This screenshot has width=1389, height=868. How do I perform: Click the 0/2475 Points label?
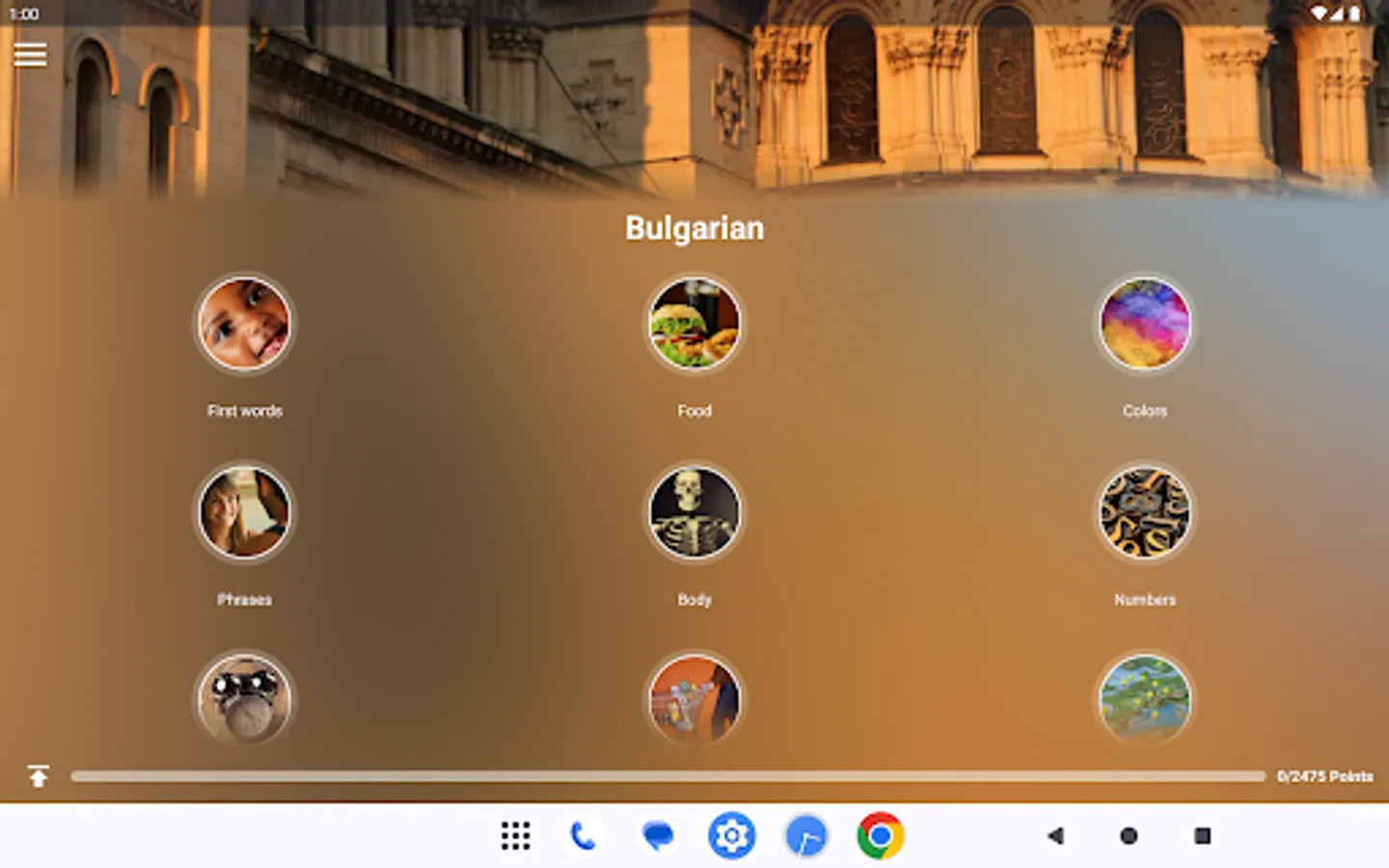coord(1325,774)
